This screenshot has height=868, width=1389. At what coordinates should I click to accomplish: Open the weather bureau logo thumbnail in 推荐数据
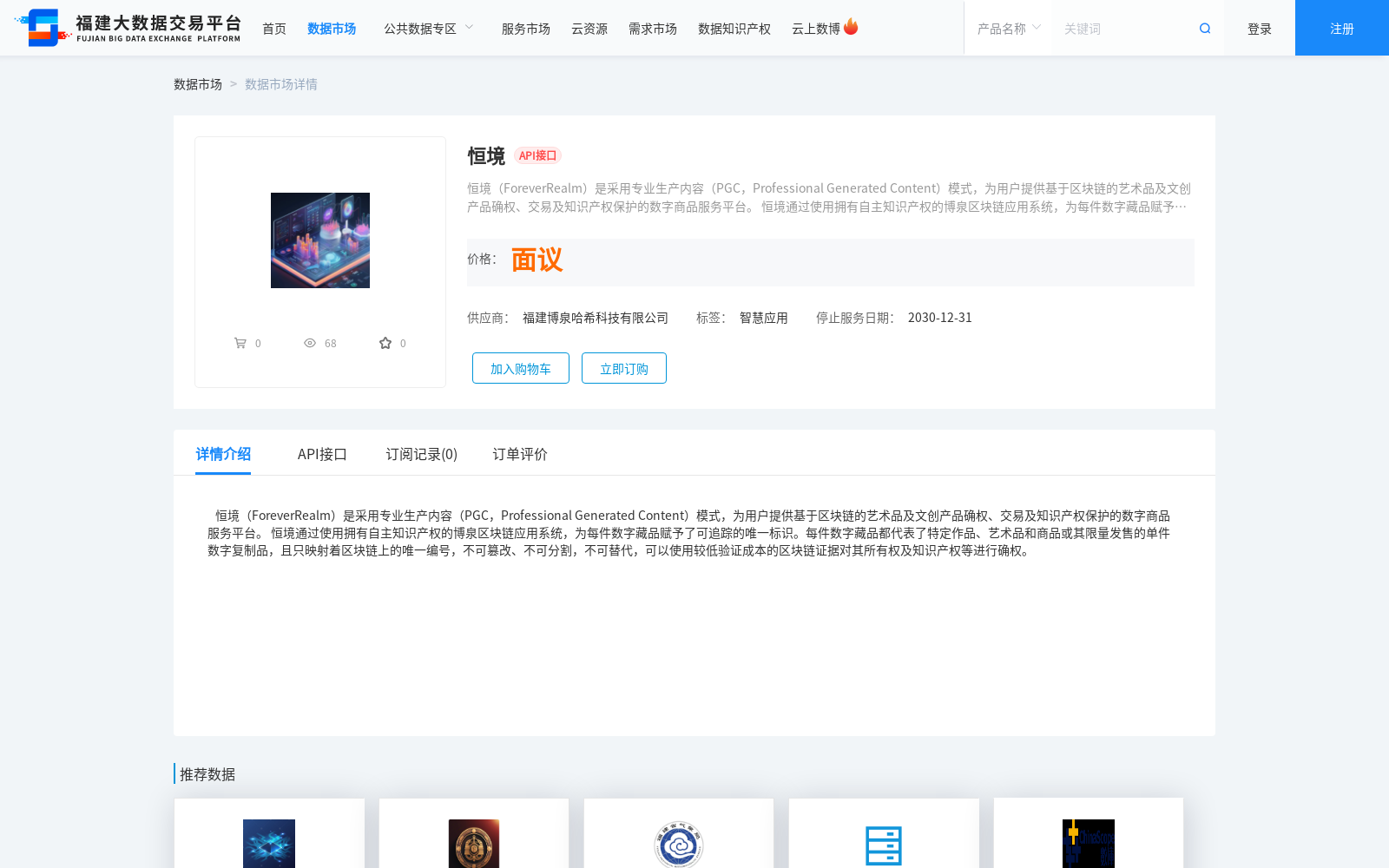pos(678,843)
